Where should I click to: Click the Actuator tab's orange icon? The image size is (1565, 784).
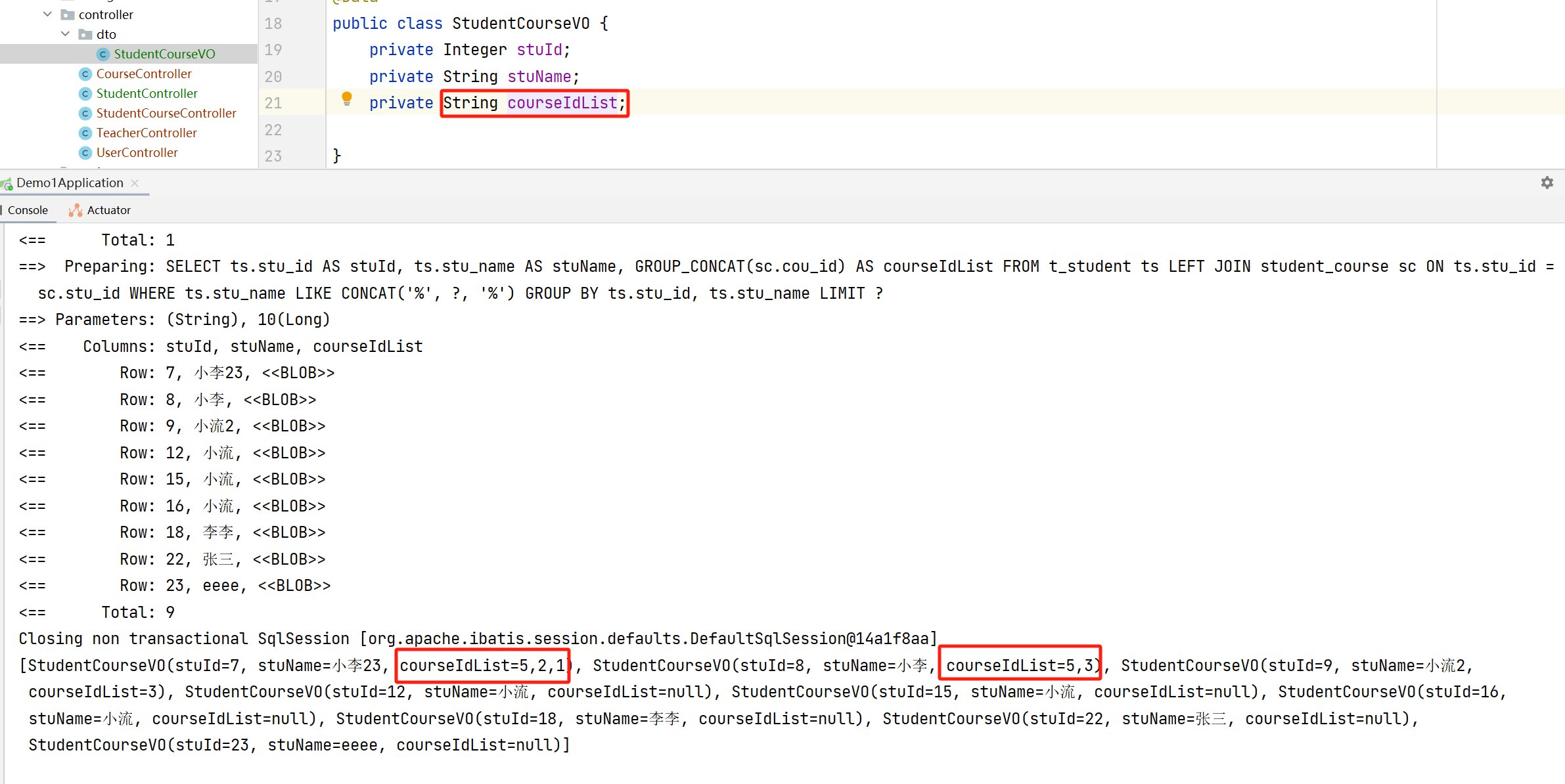pyautogui.click(x=76, y=210)
